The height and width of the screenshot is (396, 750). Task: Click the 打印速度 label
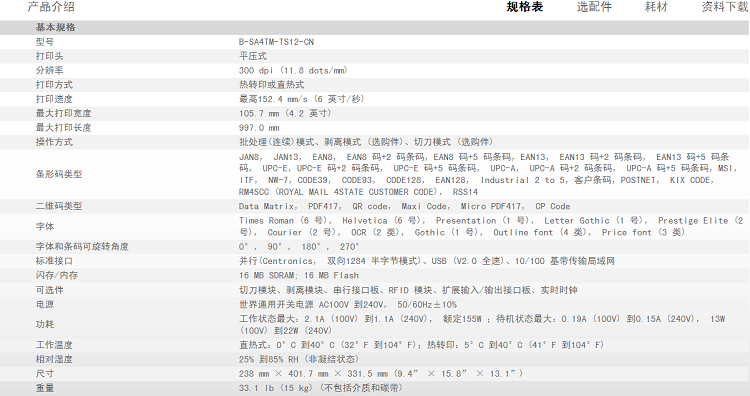pyautogui.click(x=54, y=99)
